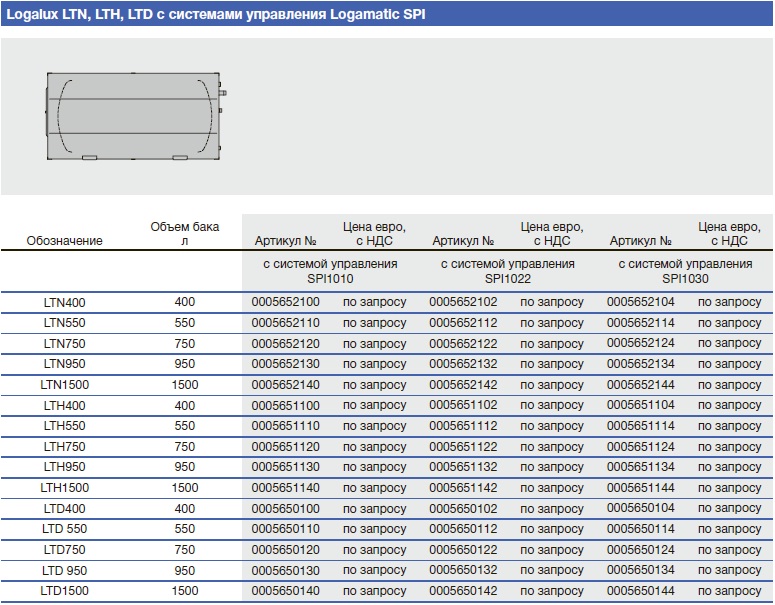Click the 750 volume cell in LTN750 row
Image resolution: width=775 pixels, height=605 pixels.
pos(185,344)
